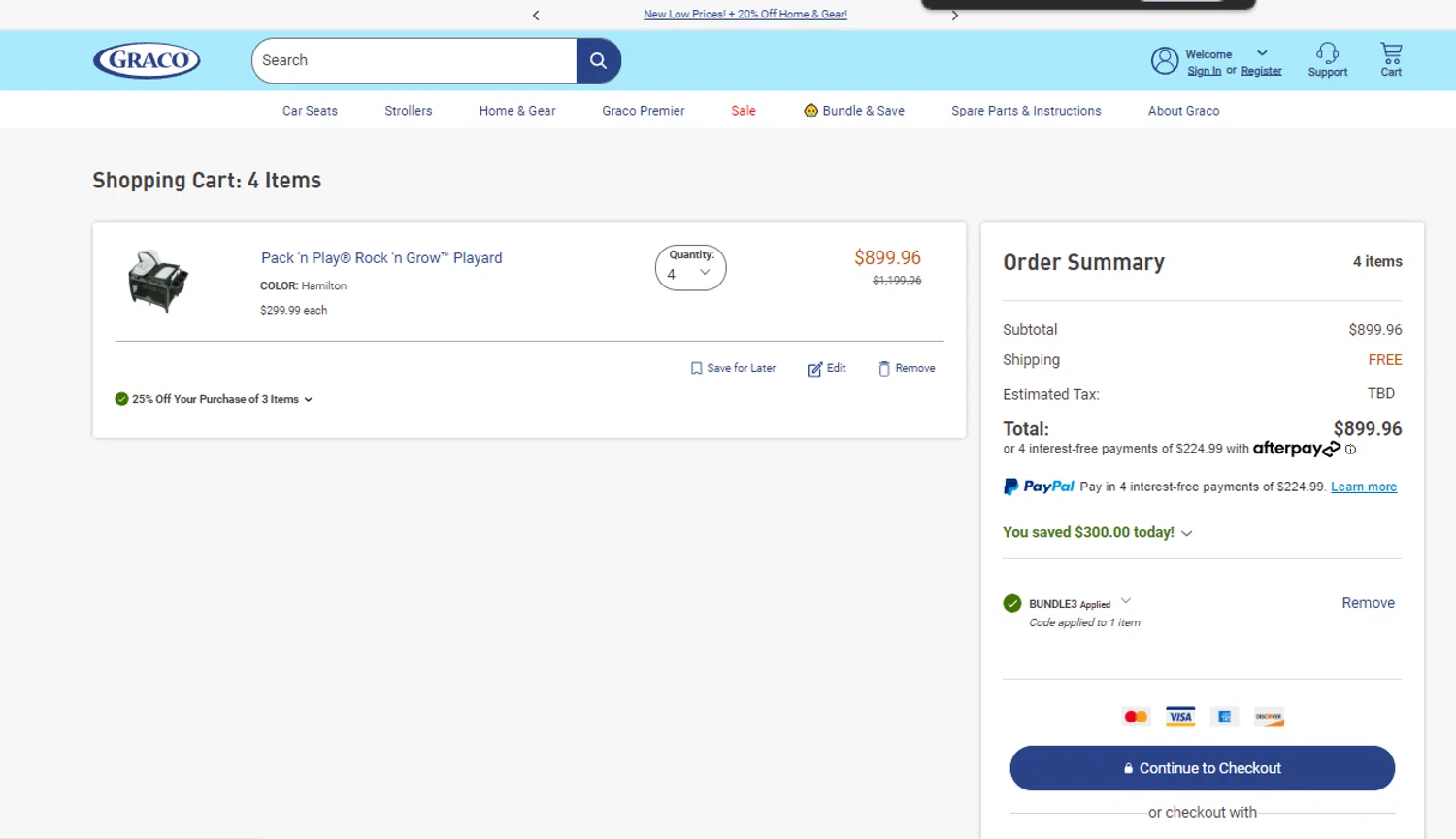Click the Visa payment icon
The image size is (1456, 839).
point(1180,717)
